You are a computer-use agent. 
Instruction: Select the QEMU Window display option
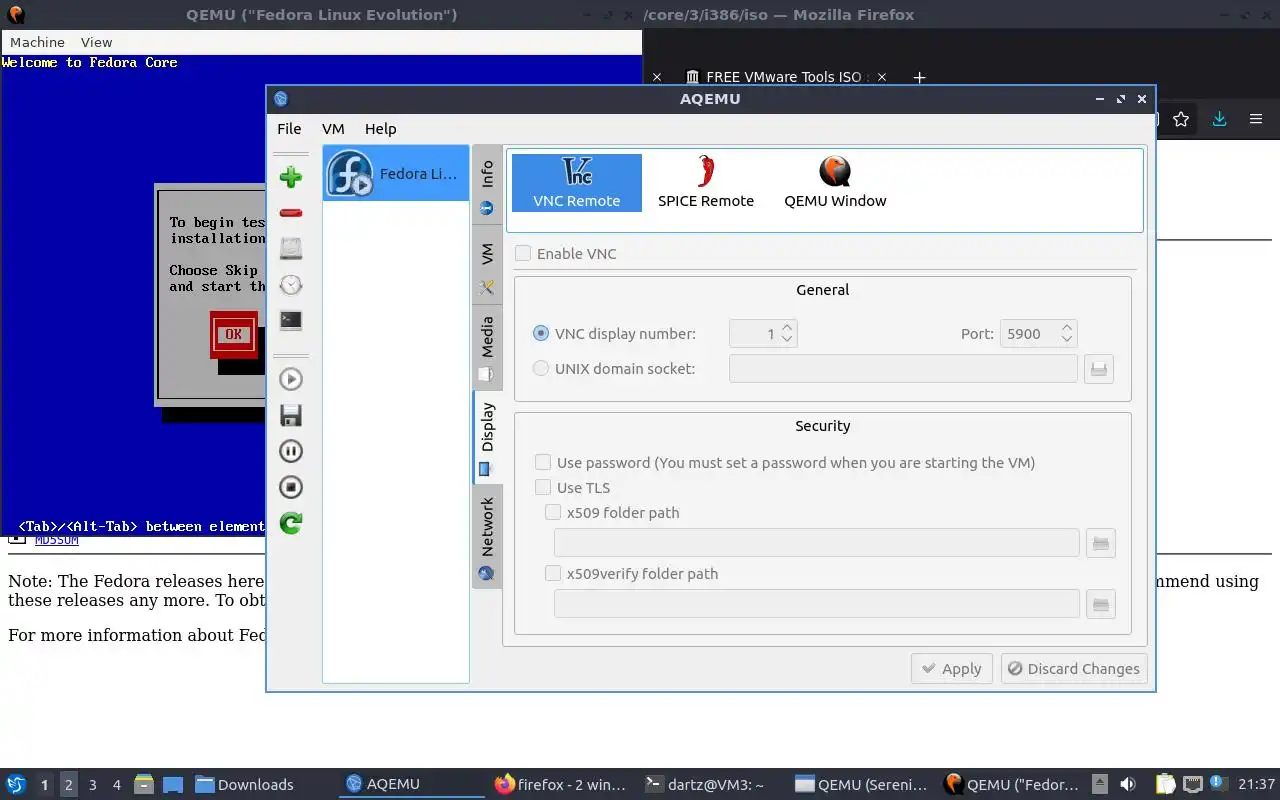[835, 182]
